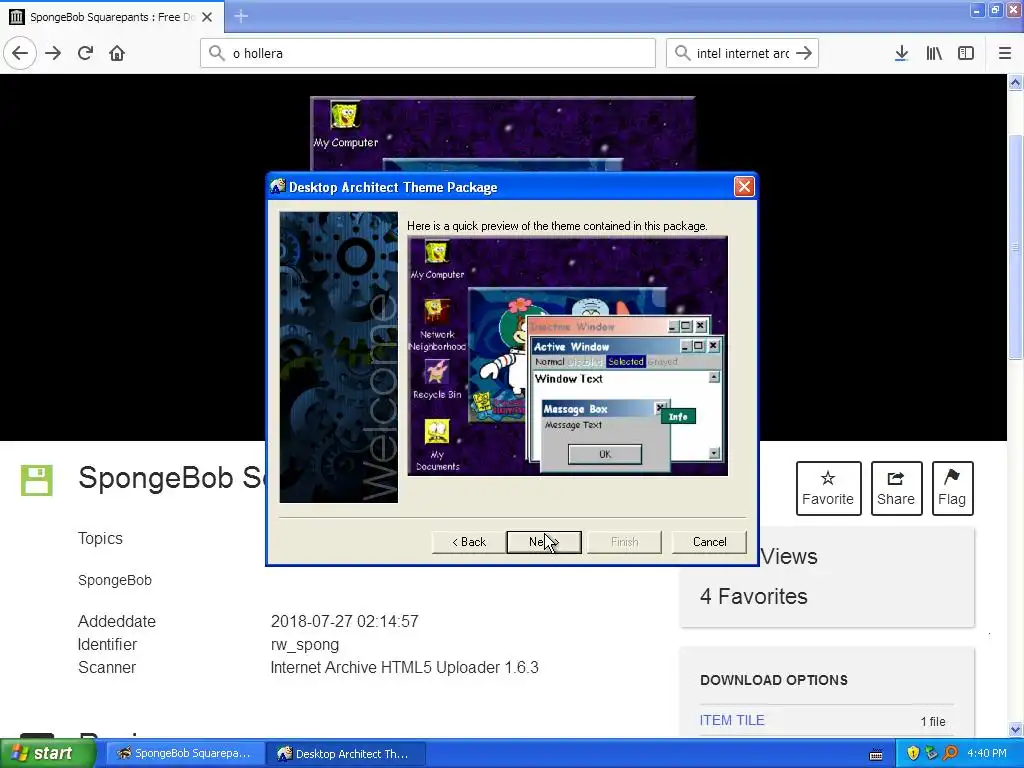Restore down the browser window
This screenshot has width=1024, height=768.
[995, 10]
